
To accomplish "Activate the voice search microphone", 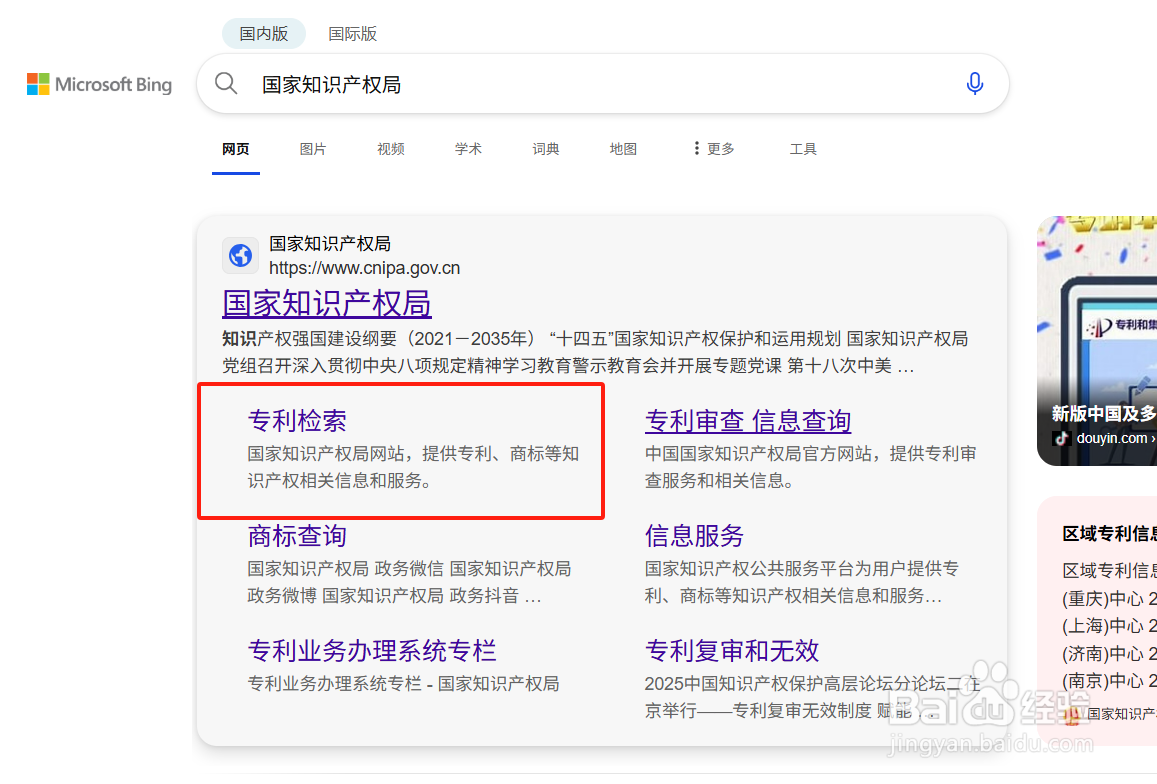I will pos(974,83).
